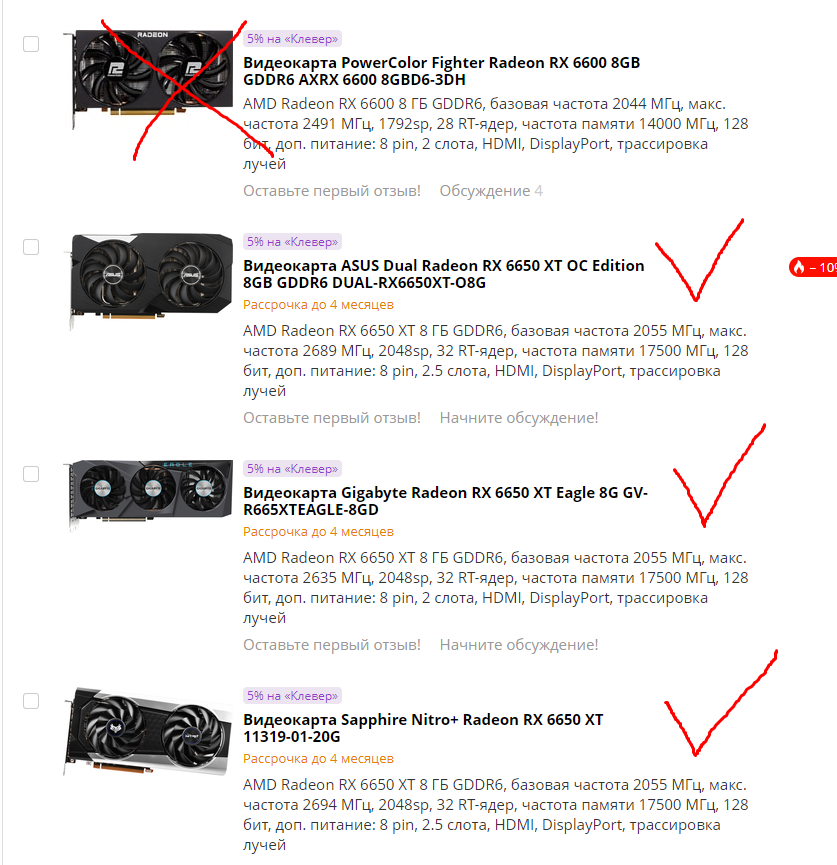Open "Рассрочка до 4 месяцев" on ASUS card

point(318,305)
